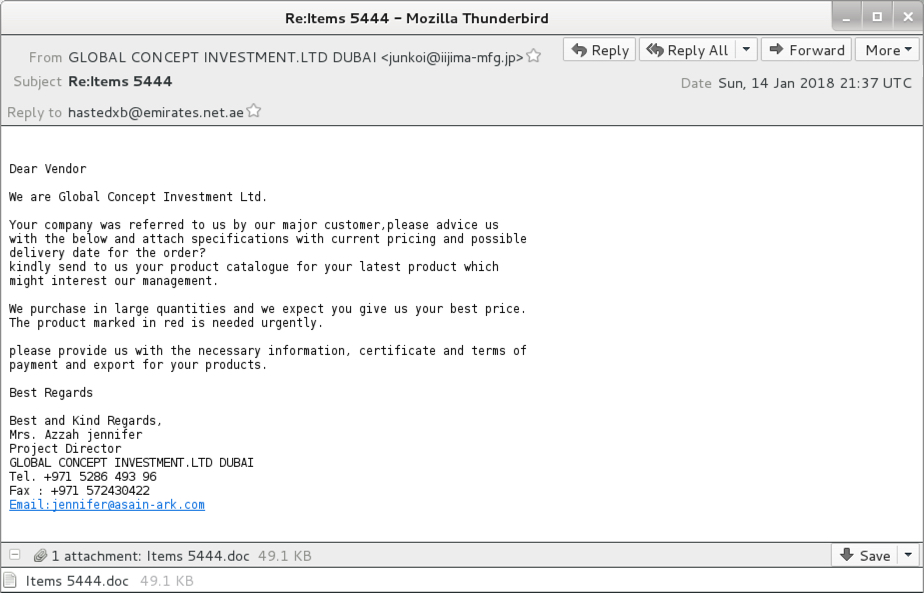Screen dimensions: 924x593
Task: Click the Reply All button
Action: (x=688, y=50)
